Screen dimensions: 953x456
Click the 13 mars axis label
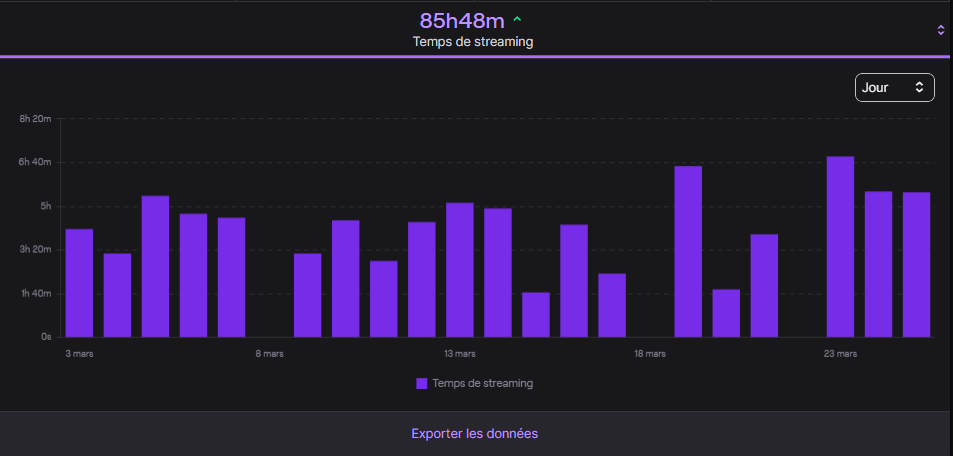click(x=460, y=354)
